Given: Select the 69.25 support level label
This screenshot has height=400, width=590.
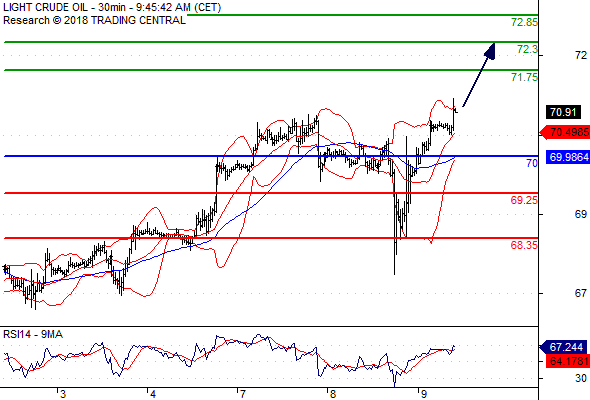Looking at the screenshot, I should tap(524, 200).
